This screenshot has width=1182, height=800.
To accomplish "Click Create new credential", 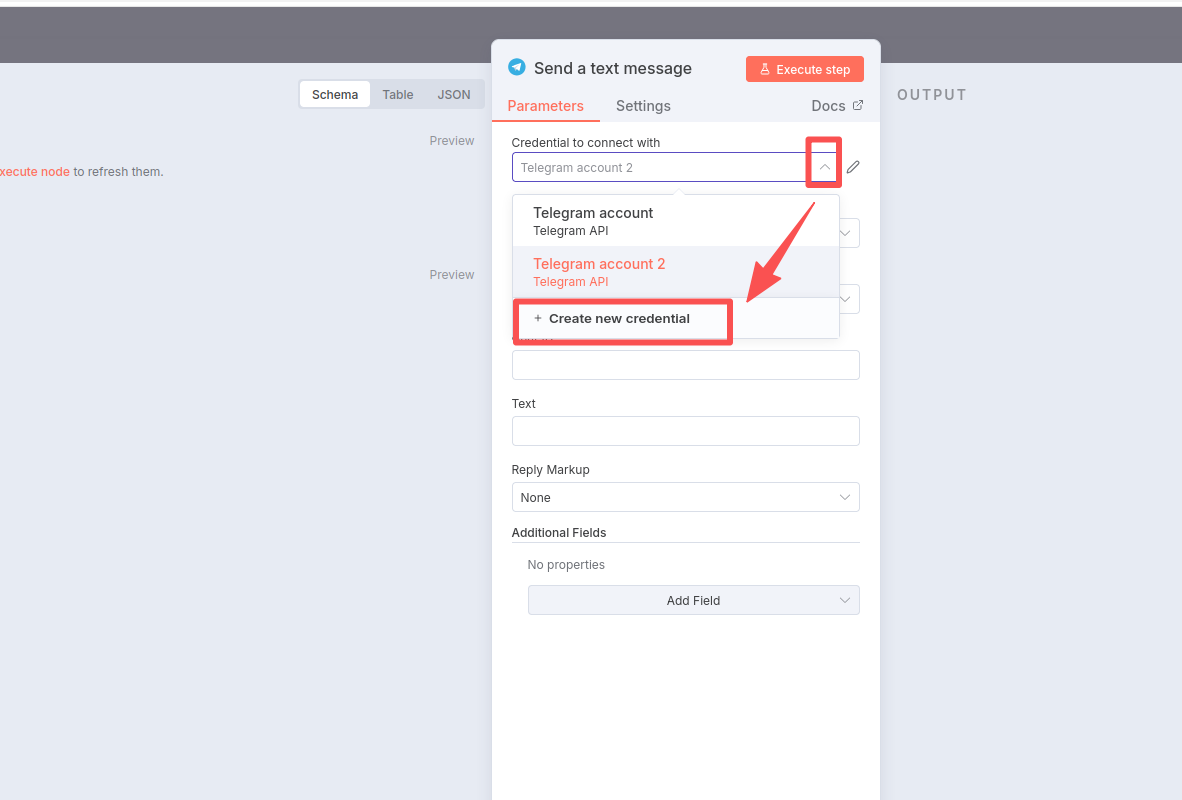I will pos(620,319).
